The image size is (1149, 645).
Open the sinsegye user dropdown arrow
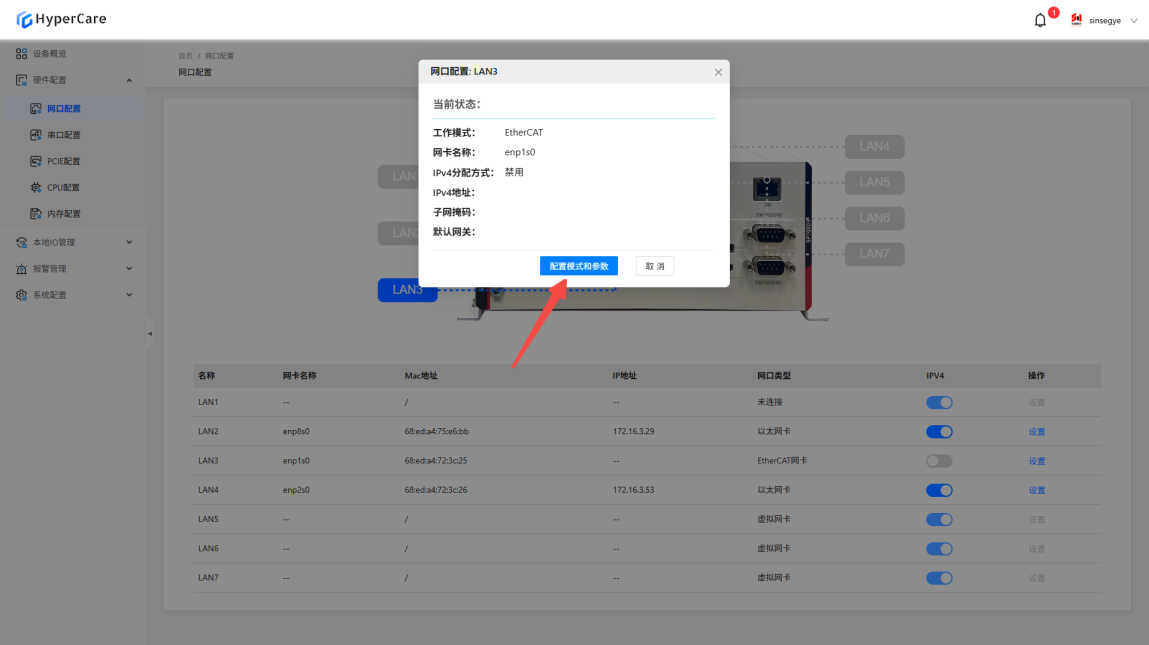pos(1134,21)
